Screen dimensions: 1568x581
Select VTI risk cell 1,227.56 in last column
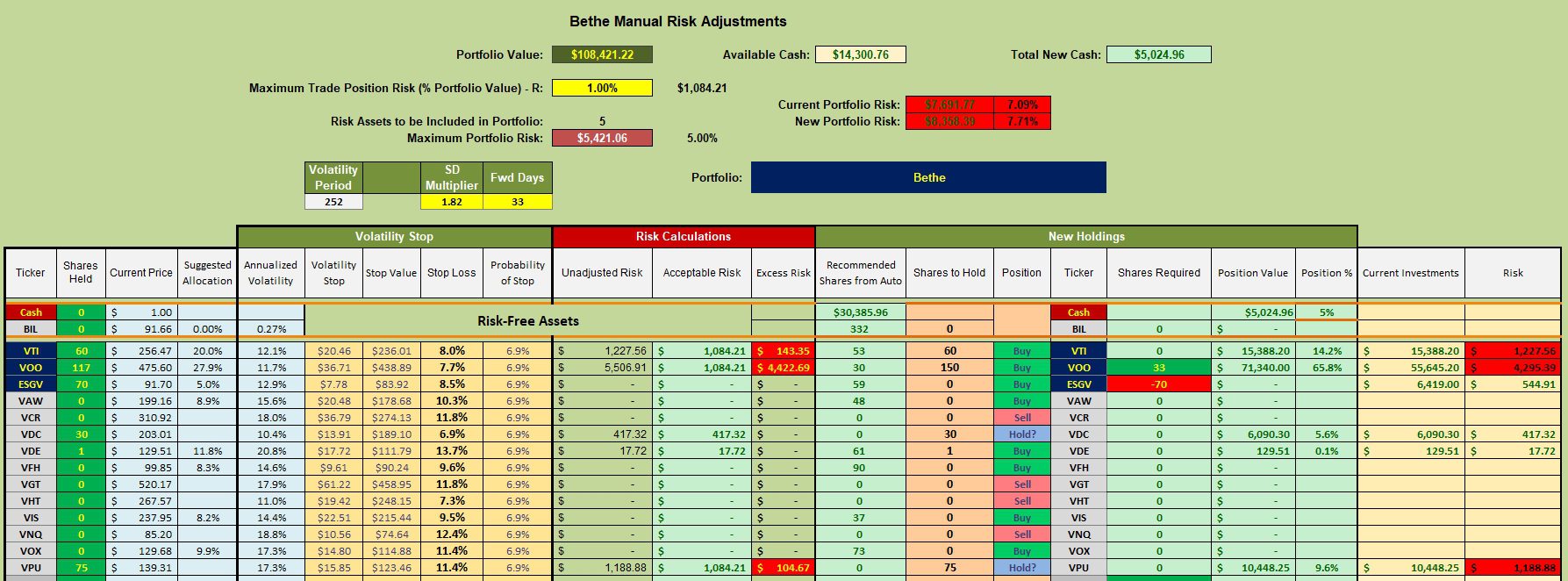[1513, 351]
